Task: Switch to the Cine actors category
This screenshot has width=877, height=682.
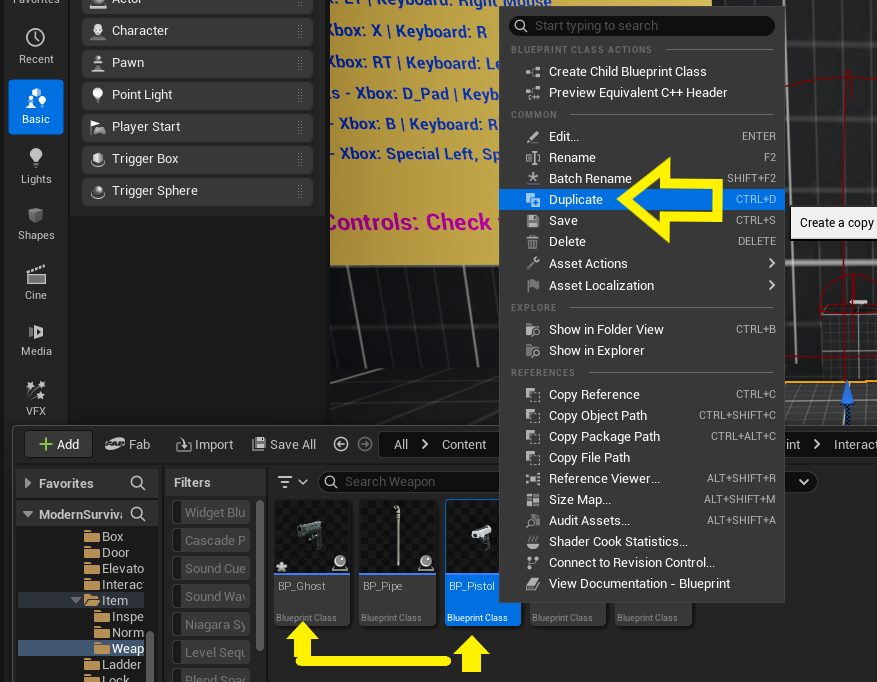Action: tap(36, 282)
